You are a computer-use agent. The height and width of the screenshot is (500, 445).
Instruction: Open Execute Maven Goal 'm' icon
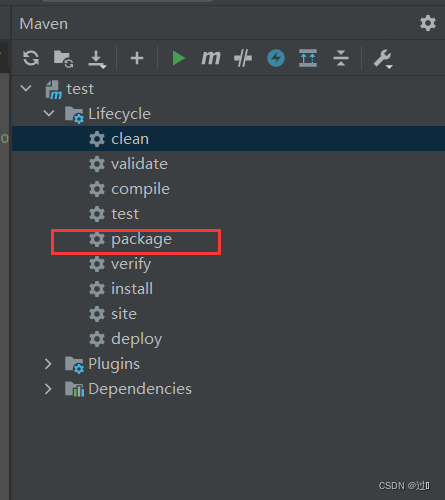(x=211, y=58)
